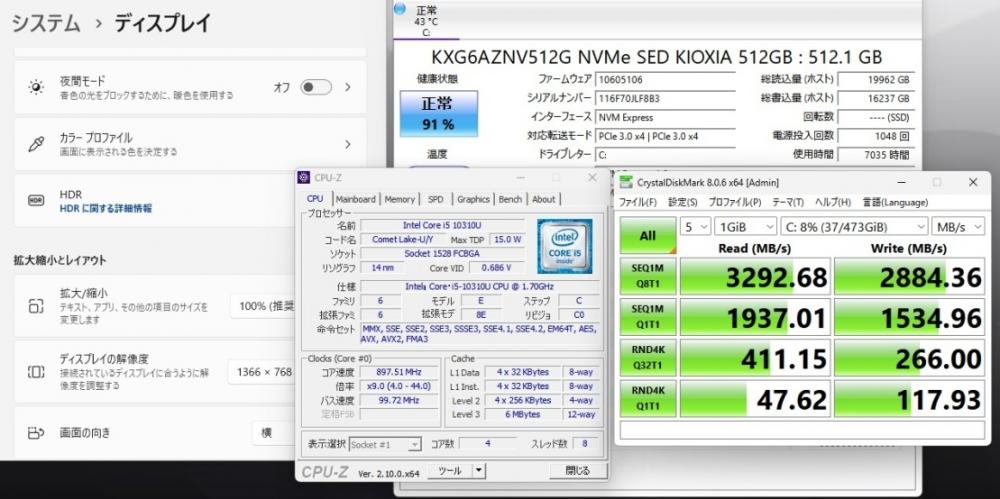Click the CrystalDiskMark title bar icon
This screenshot has width=1000, height=499.
(x=627, y=182)
